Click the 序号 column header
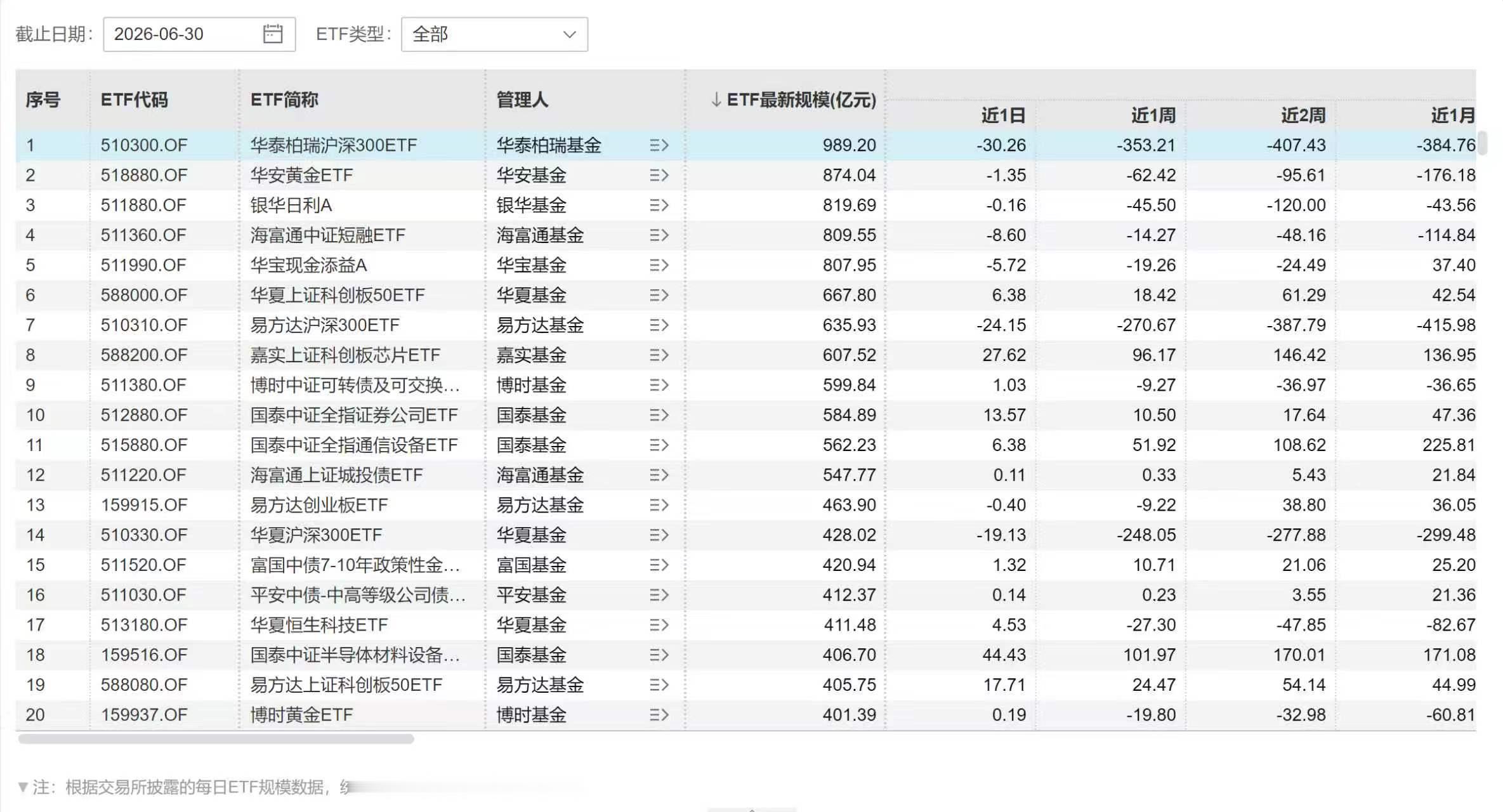This screenshot has width=1503, height=812. (x=43, y=100)
